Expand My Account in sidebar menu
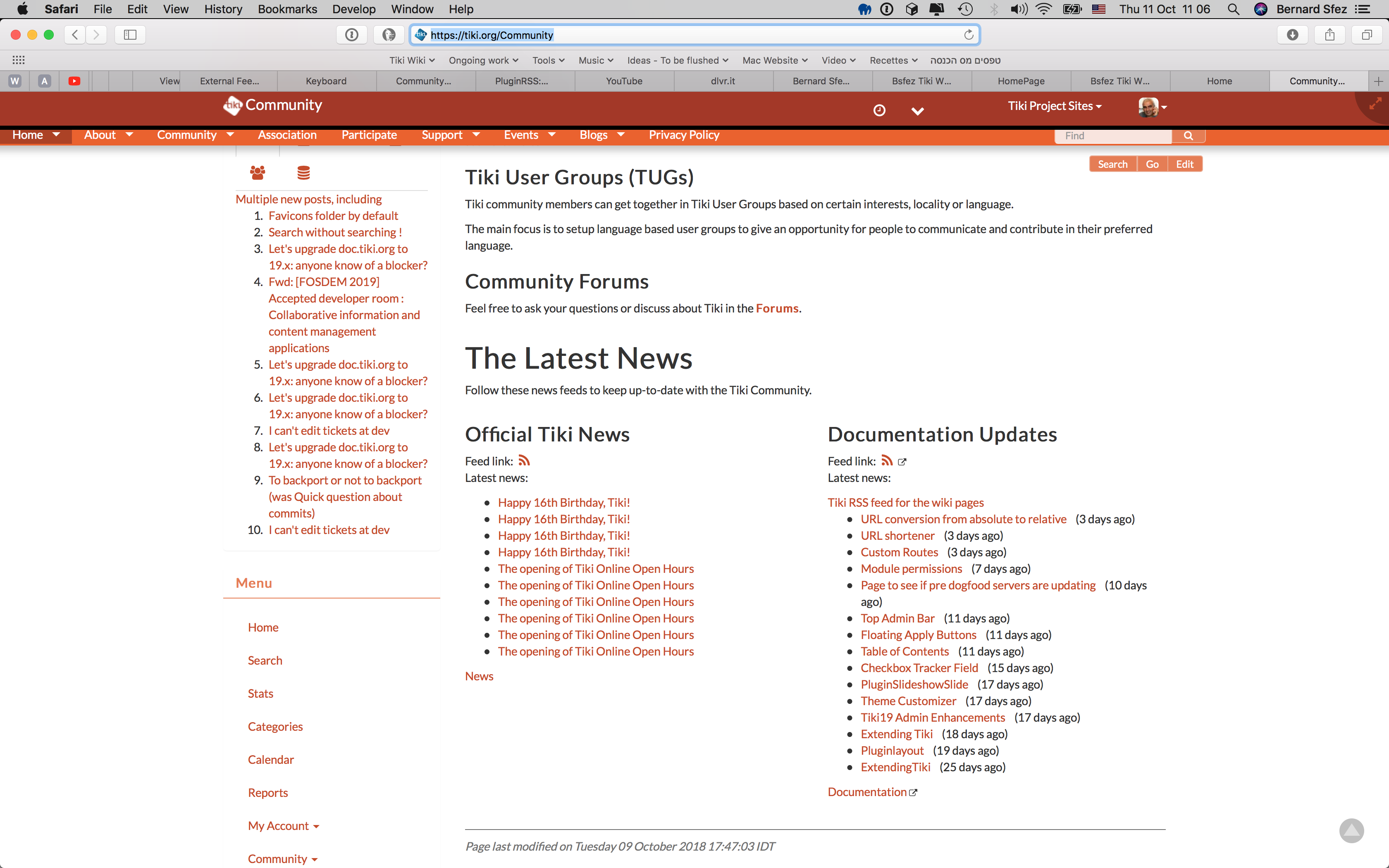This screenshot has height=868, width=1389. [284, 825]
